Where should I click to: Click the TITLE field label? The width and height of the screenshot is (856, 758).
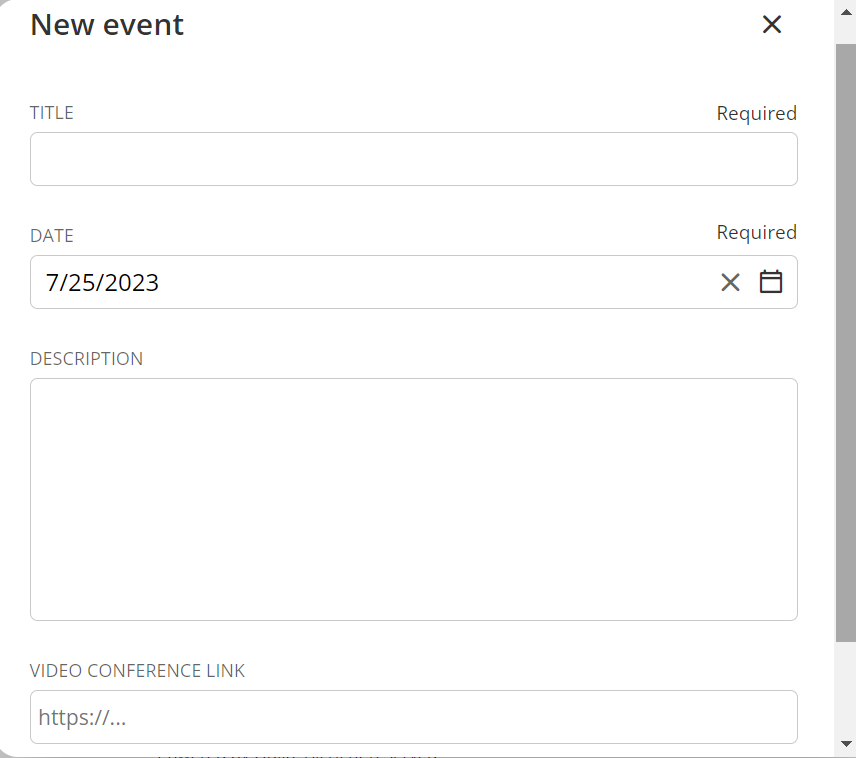[x=52, y=113]
